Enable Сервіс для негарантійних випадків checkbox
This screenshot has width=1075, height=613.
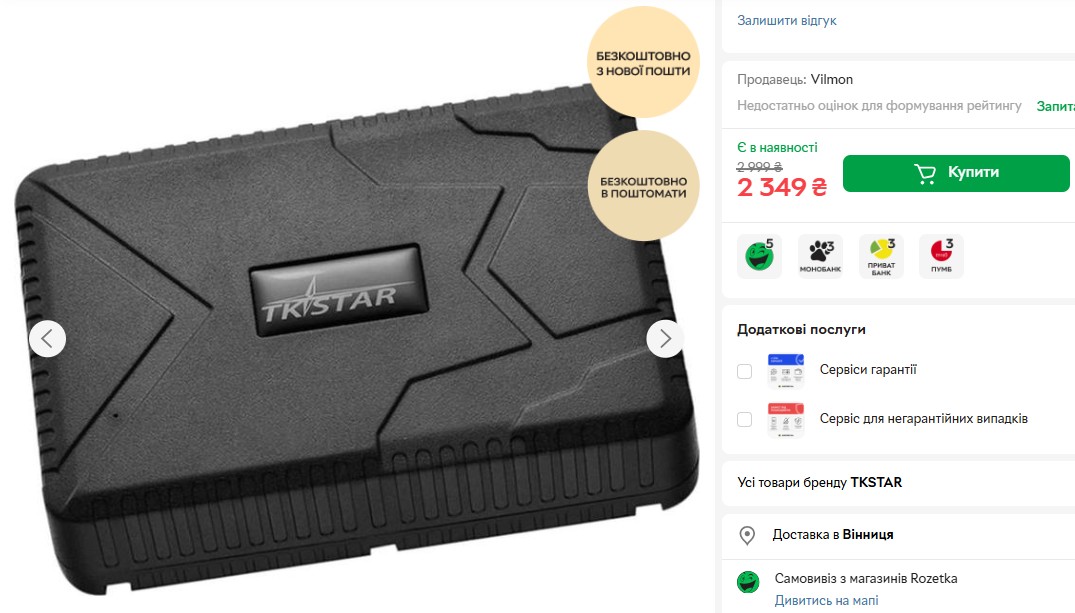745,420
